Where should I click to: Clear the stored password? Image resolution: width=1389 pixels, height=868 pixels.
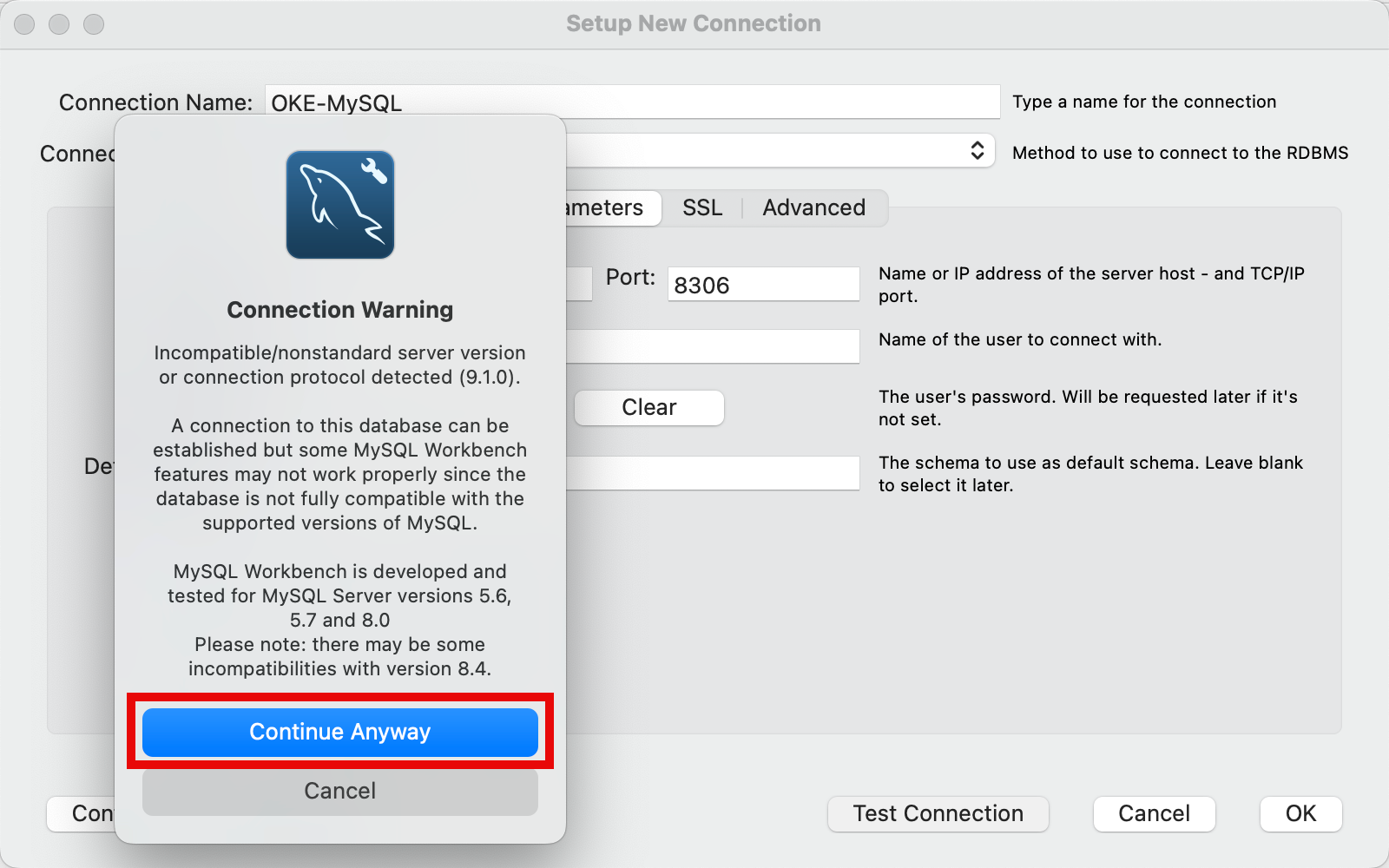648,407
